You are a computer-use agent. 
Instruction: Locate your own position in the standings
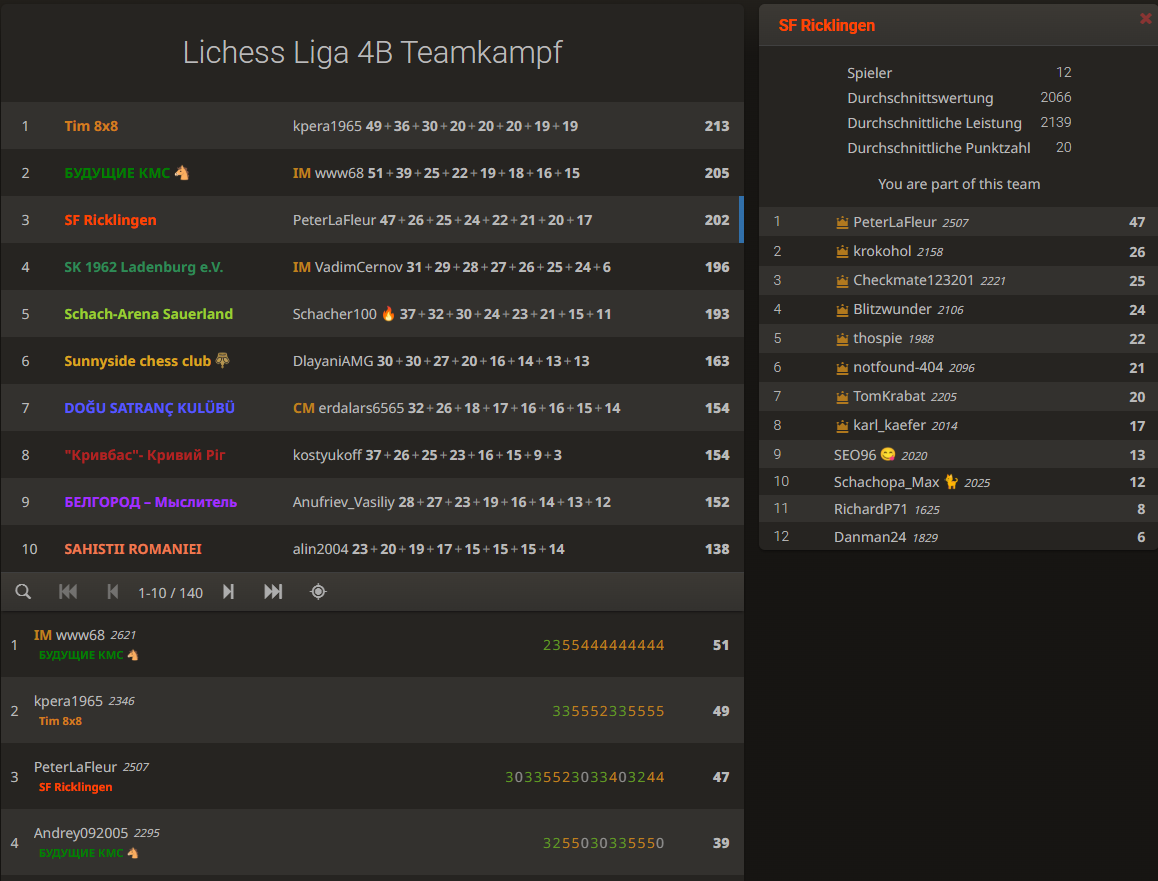click(317, 591)
